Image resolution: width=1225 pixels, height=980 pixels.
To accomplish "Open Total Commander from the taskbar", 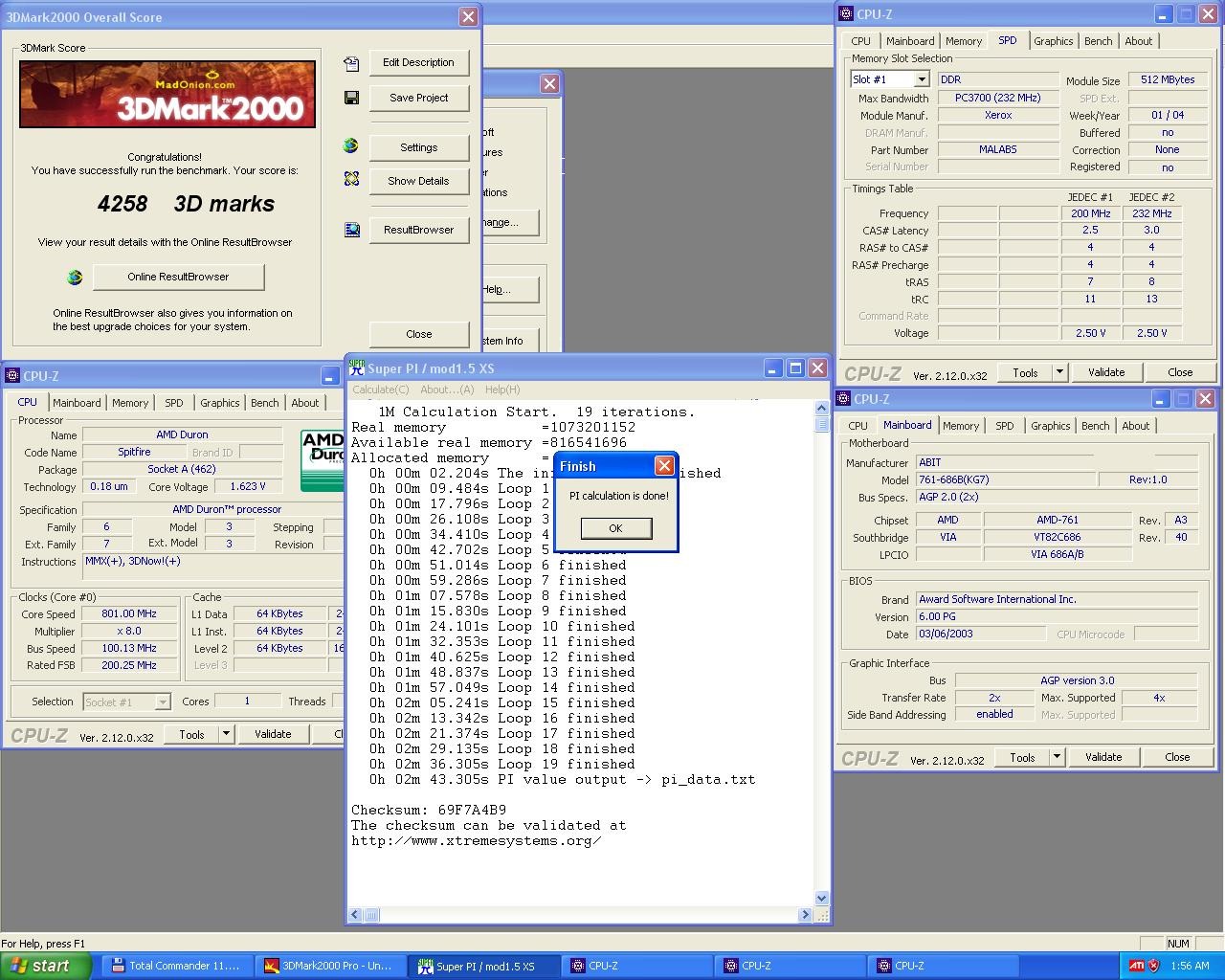I will [176, 966].
